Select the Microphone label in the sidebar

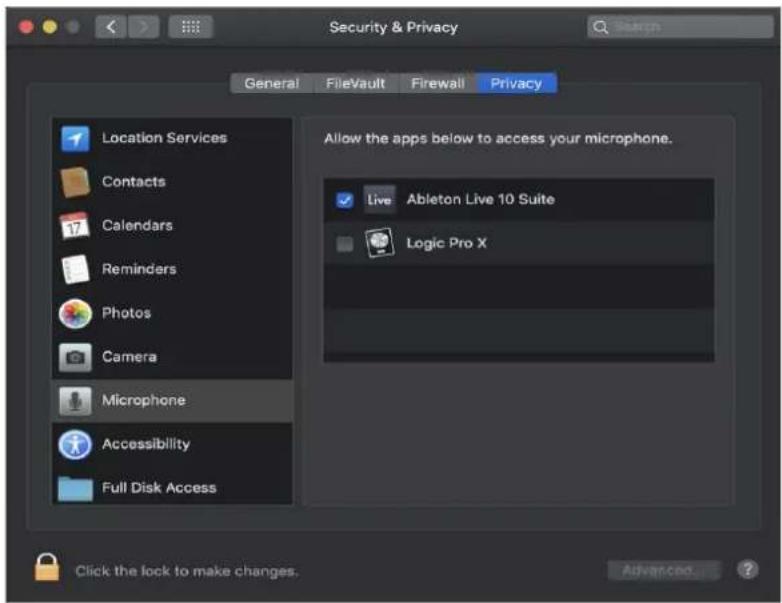(144, 400)
